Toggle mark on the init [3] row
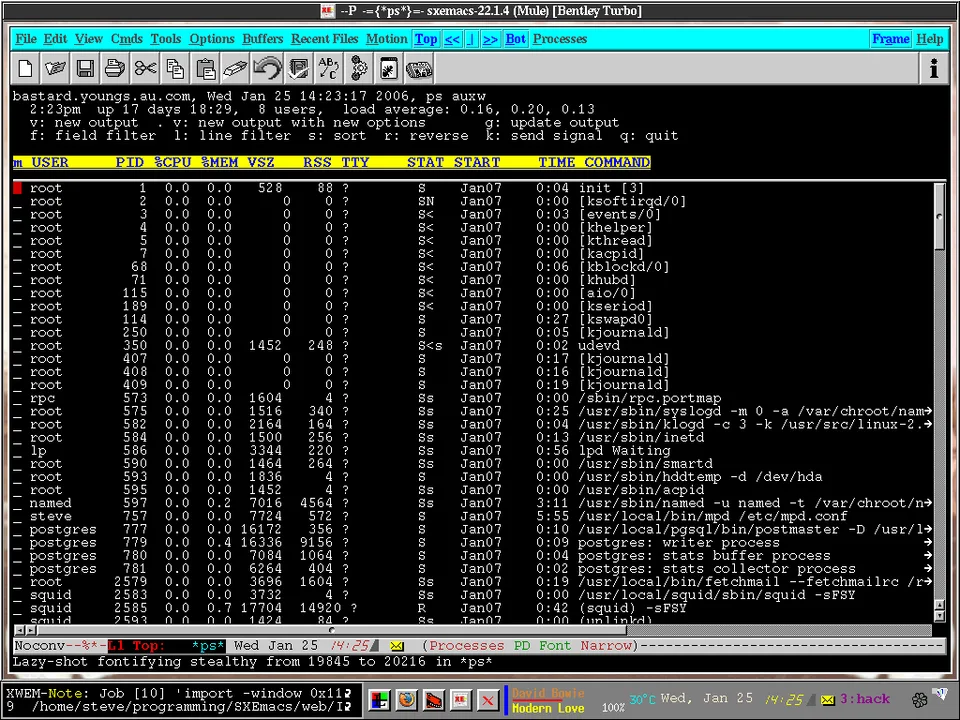The image size is (960, 720). pos(17,188)
